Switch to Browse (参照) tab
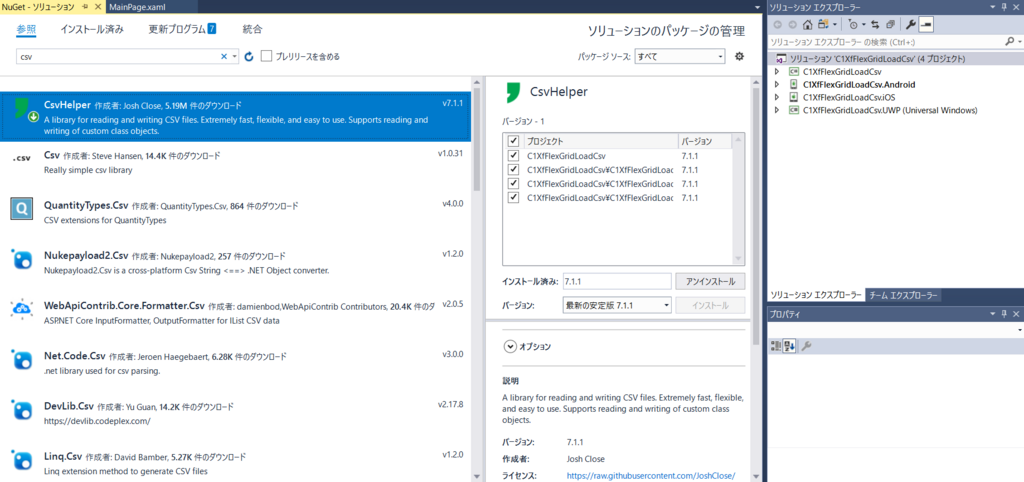1024x482 pixels. point(26,29)
